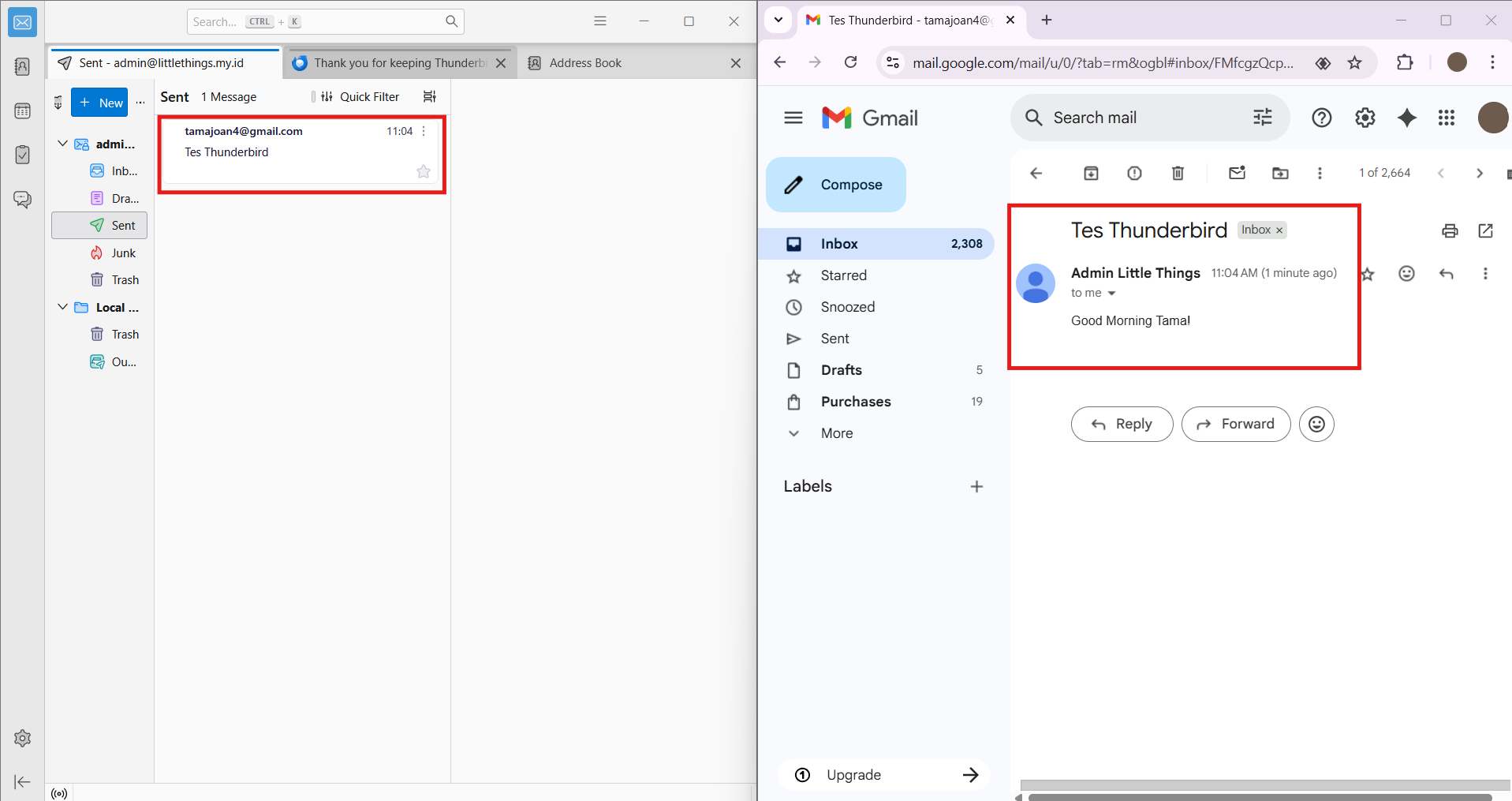Switch to Sent - admin@littlethings.my.id tab

point(165,63)
